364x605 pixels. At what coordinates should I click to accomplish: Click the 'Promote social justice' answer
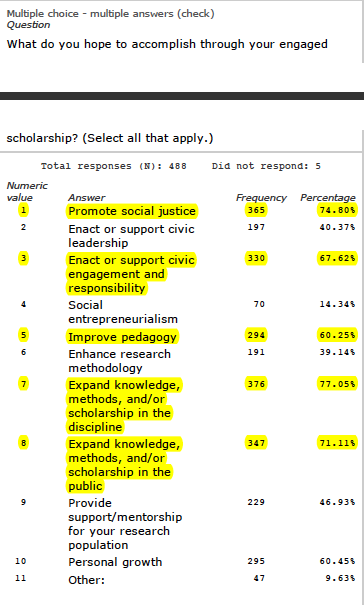[132, 211]
